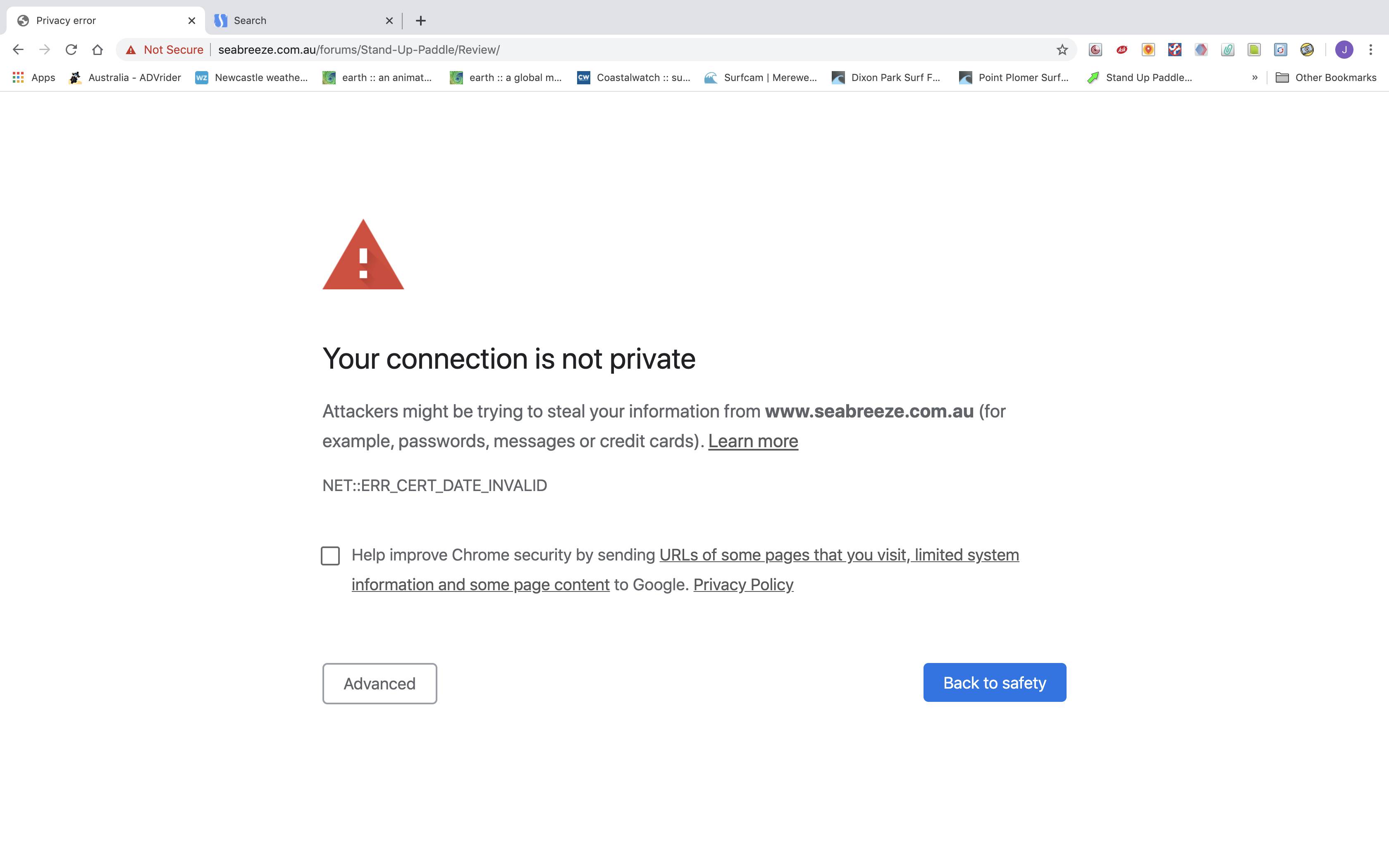Image resolution: width=1389 pixels, height=868 pixels.
Task: Open the Coastalwatch bookmark
Action: tap(634, 78)
